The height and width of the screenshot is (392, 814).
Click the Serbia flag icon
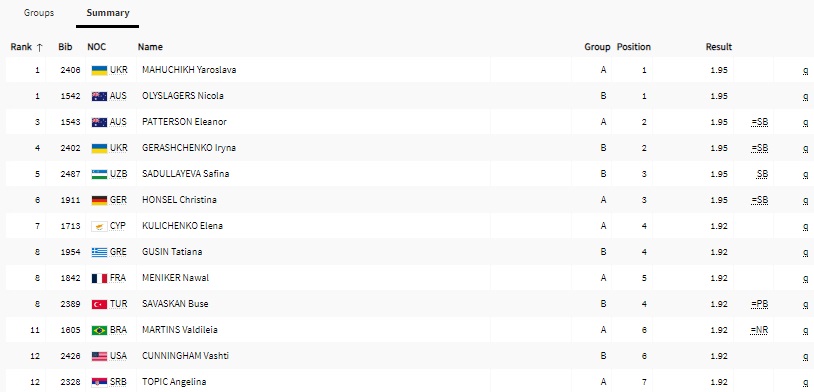[x=99, y=382]
